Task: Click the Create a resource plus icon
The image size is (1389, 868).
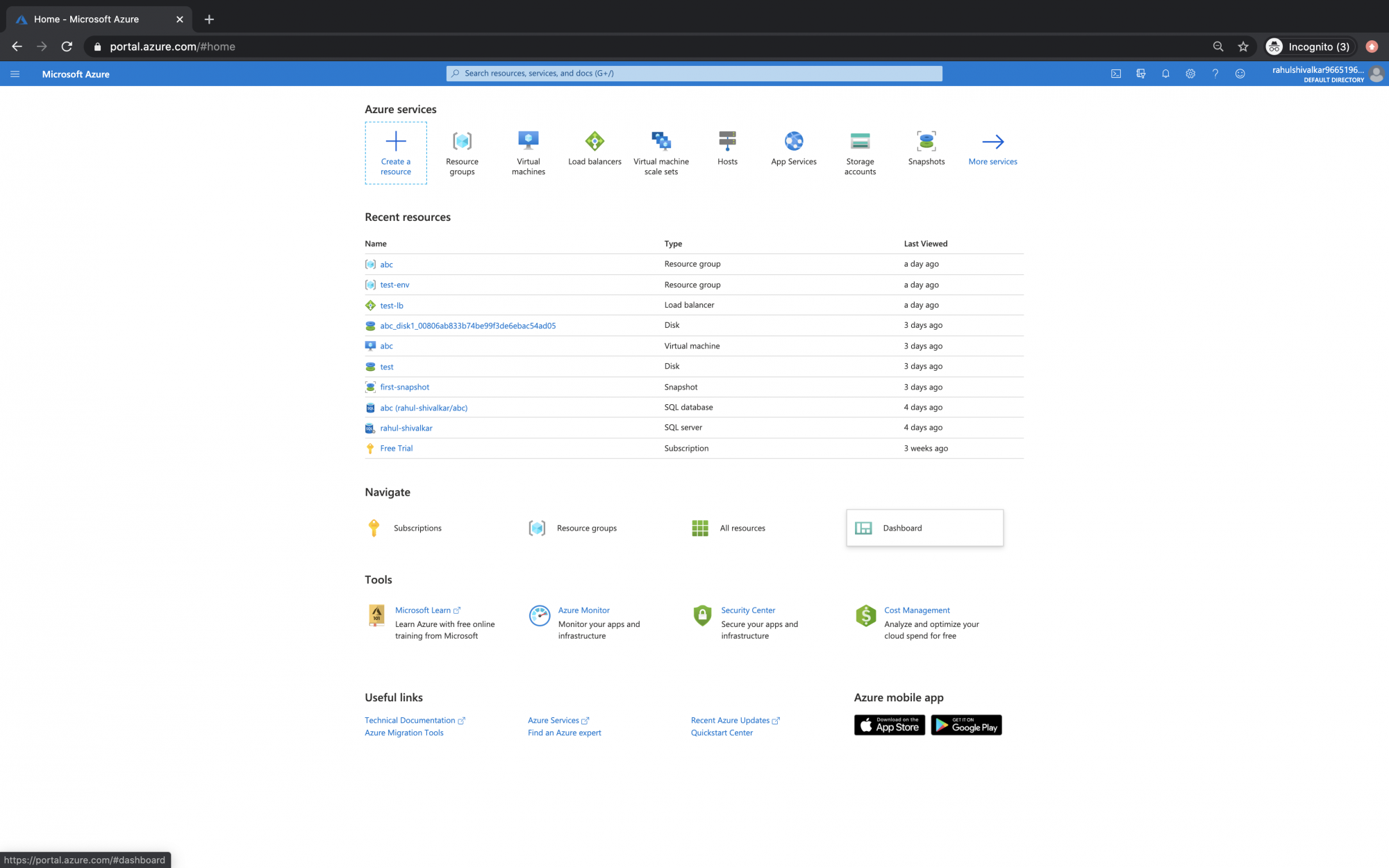Action: (x=396, y=142)
